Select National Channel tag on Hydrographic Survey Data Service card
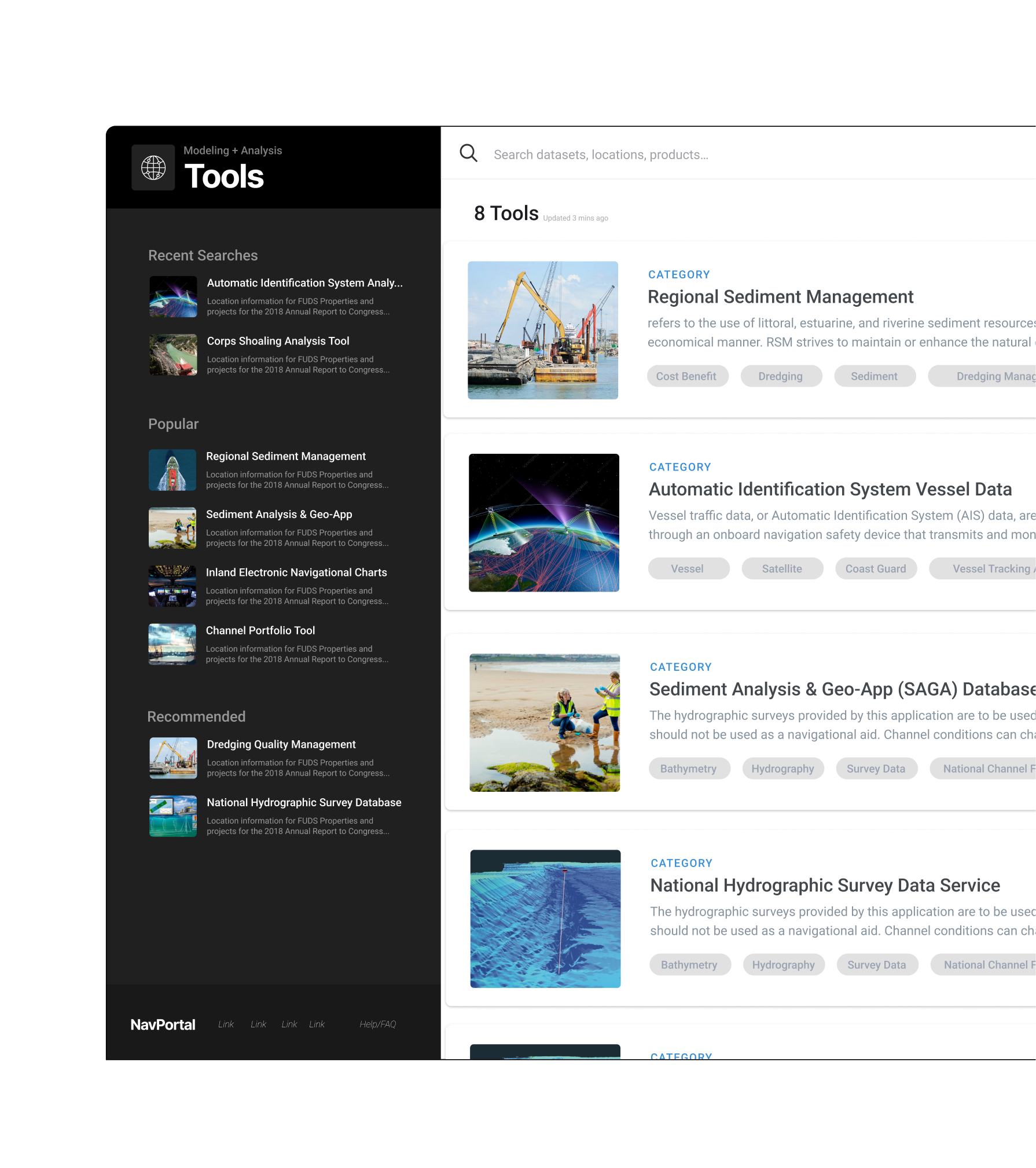Screen dimensions: 1036x1168 coord(983,965)
